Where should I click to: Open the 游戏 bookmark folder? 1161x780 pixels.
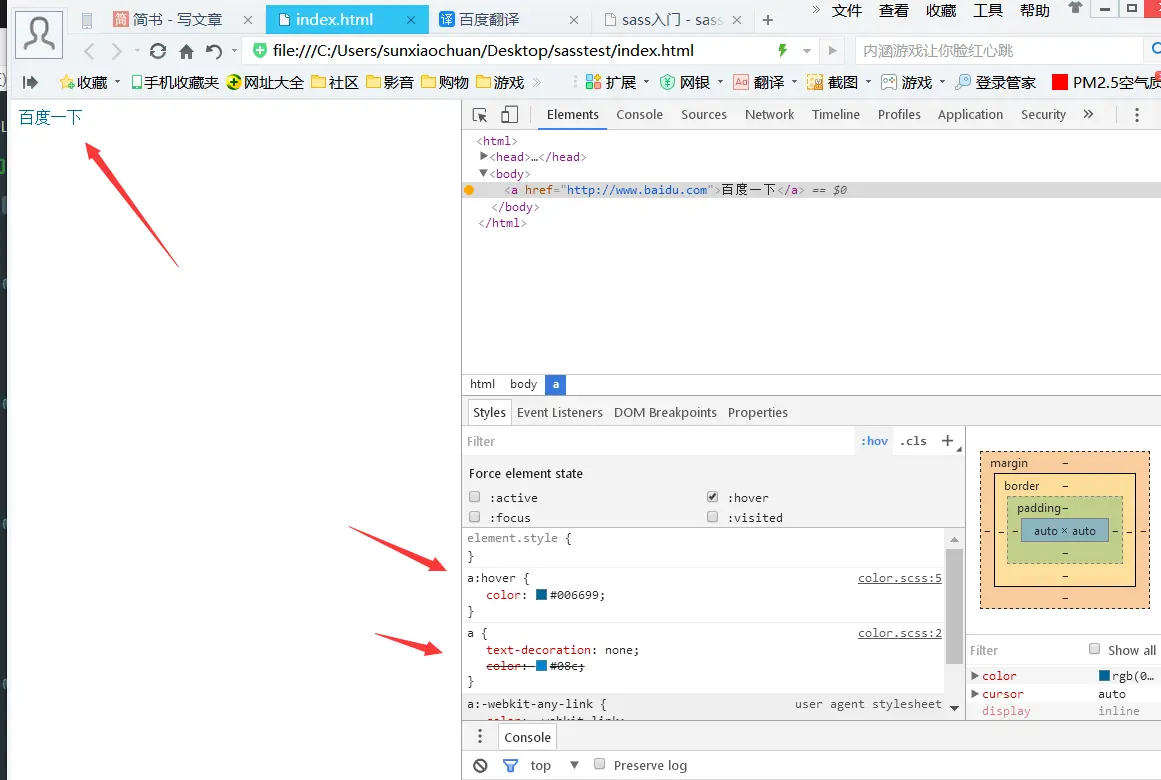click(500, 82)
